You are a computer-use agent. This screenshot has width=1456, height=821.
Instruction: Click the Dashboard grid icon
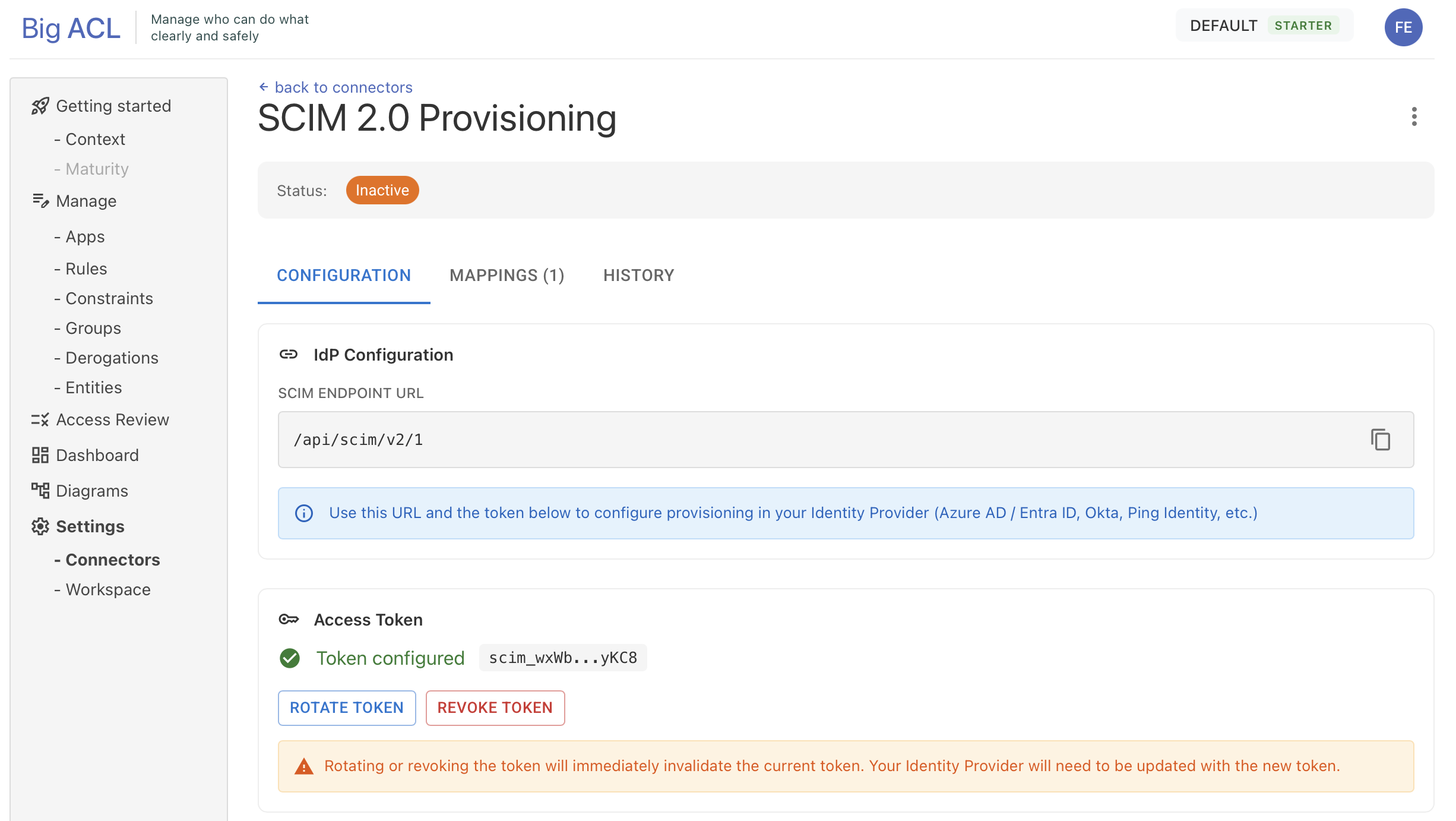click(40, 455)
